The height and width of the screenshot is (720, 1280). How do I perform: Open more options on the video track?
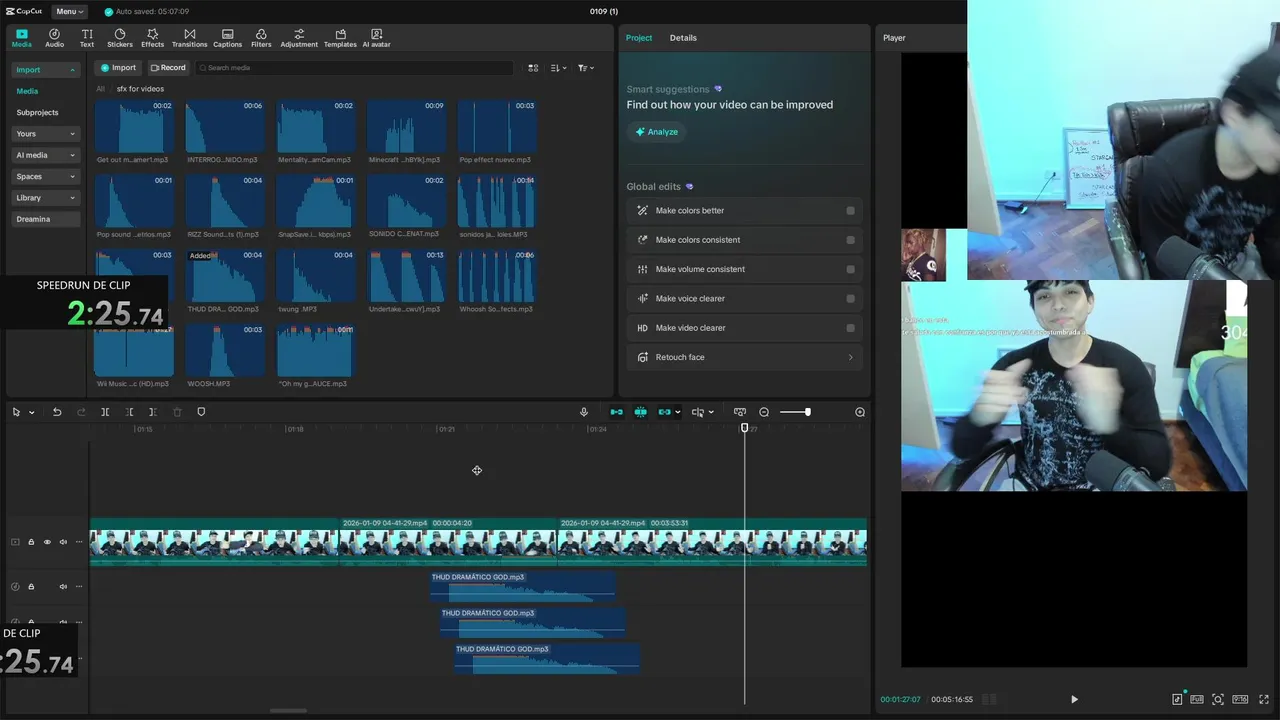click(x=79, y=542)
